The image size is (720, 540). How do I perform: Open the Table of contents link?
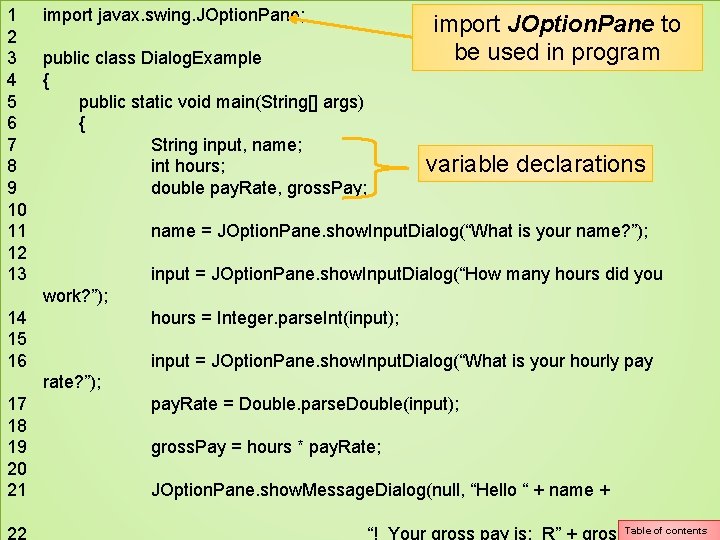point(669,531)
